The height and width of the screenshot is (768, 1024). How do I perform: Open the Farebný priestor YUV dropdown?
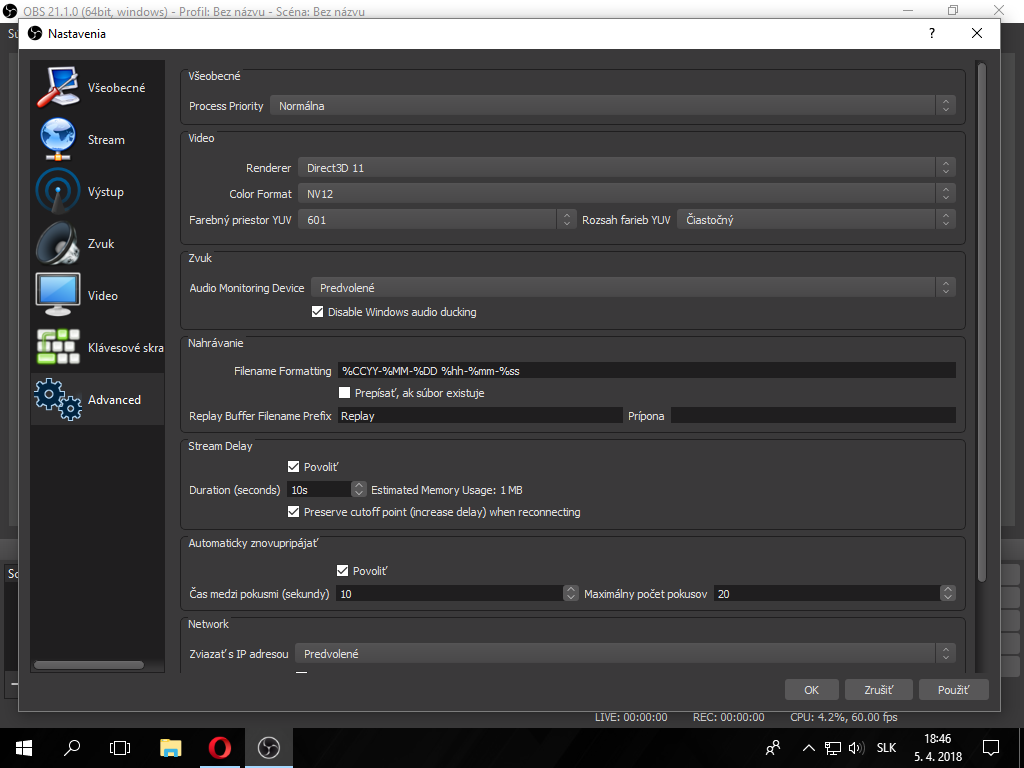(437, 219)
